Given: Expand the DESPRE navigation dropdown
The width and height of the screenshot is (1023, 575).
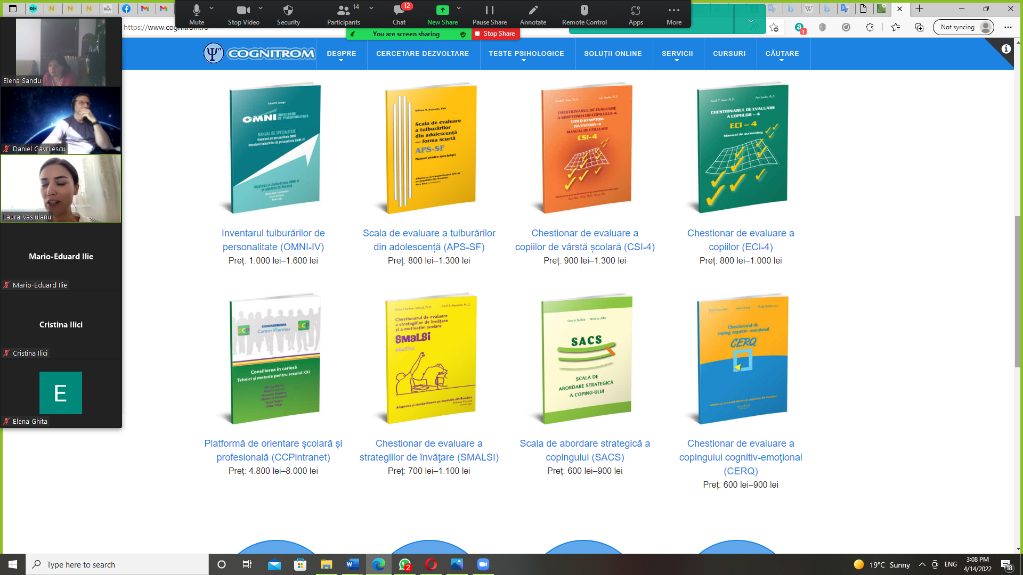Looking at the screenshot, I should coord(341,54).
